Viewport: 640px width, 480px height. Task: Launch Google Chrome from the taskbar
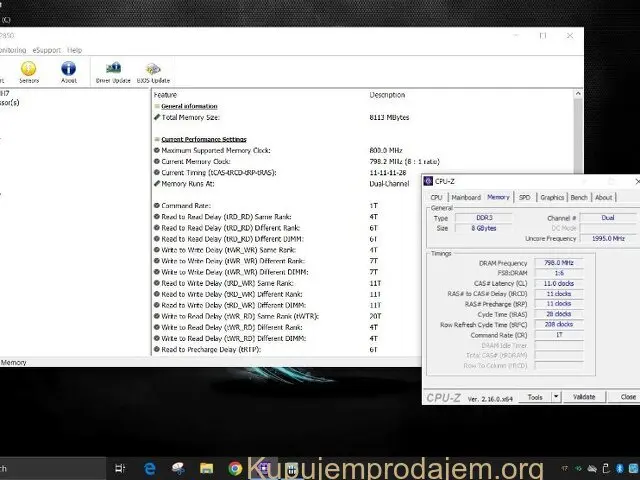(235, 467)
